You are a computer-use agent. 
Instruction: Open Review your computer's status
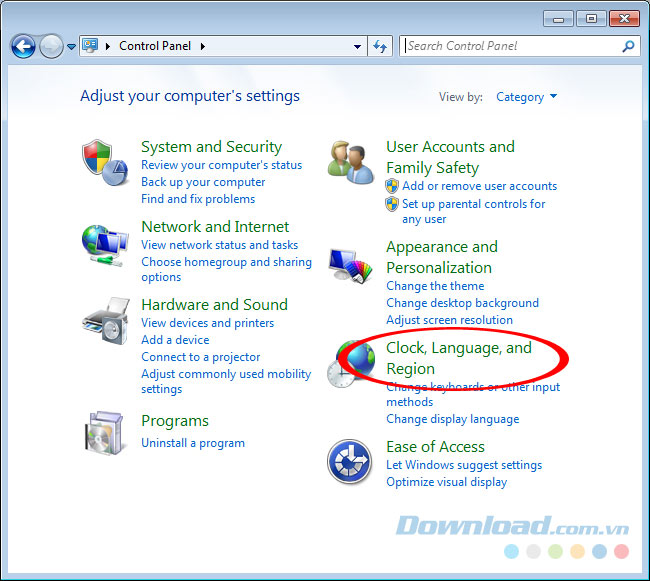click(221, 165)
